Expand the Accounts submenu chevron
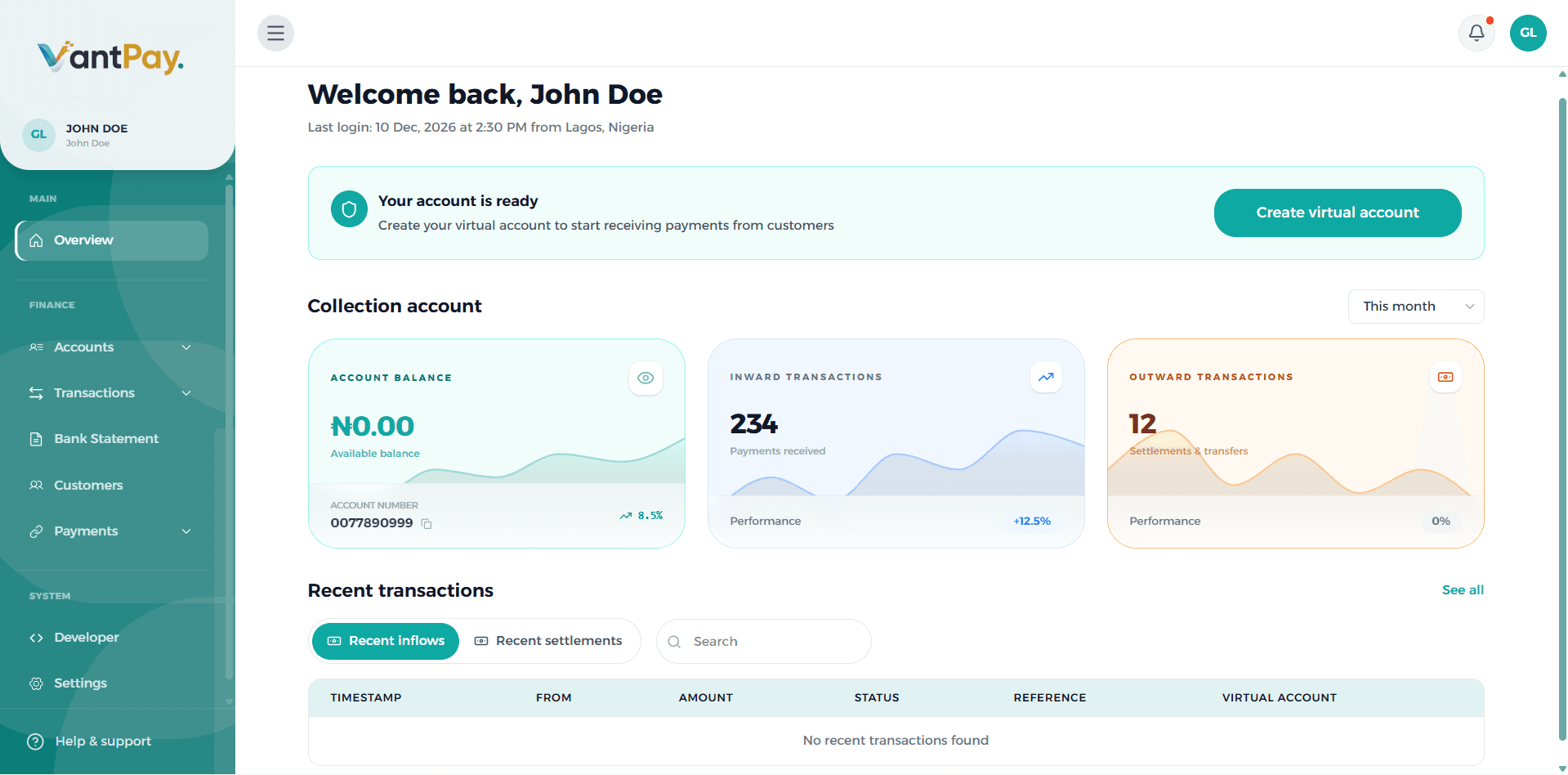Image resolution: width=1568 pixels, height=775 pixels. (x=186, y=347)
